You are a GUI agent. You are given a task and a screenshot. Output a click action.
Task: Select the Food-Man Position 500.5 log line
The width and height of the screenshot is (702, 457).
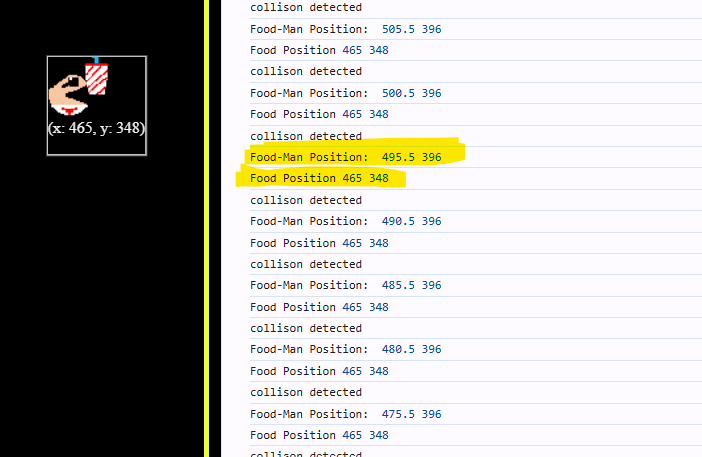click(x=345, y=93)
